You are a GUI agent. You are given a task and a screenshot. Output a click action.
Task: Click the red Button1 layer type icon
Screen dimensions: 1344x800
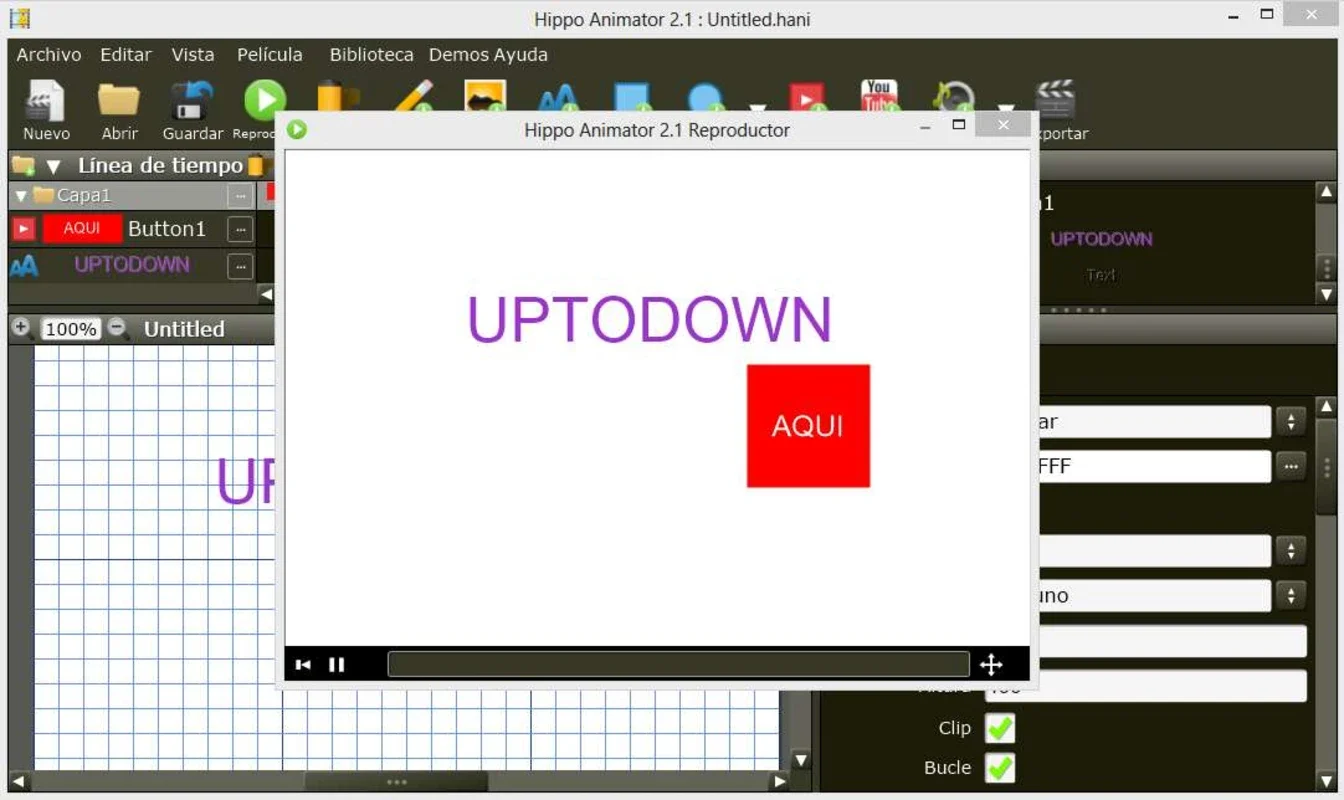(x=23, y=229)
